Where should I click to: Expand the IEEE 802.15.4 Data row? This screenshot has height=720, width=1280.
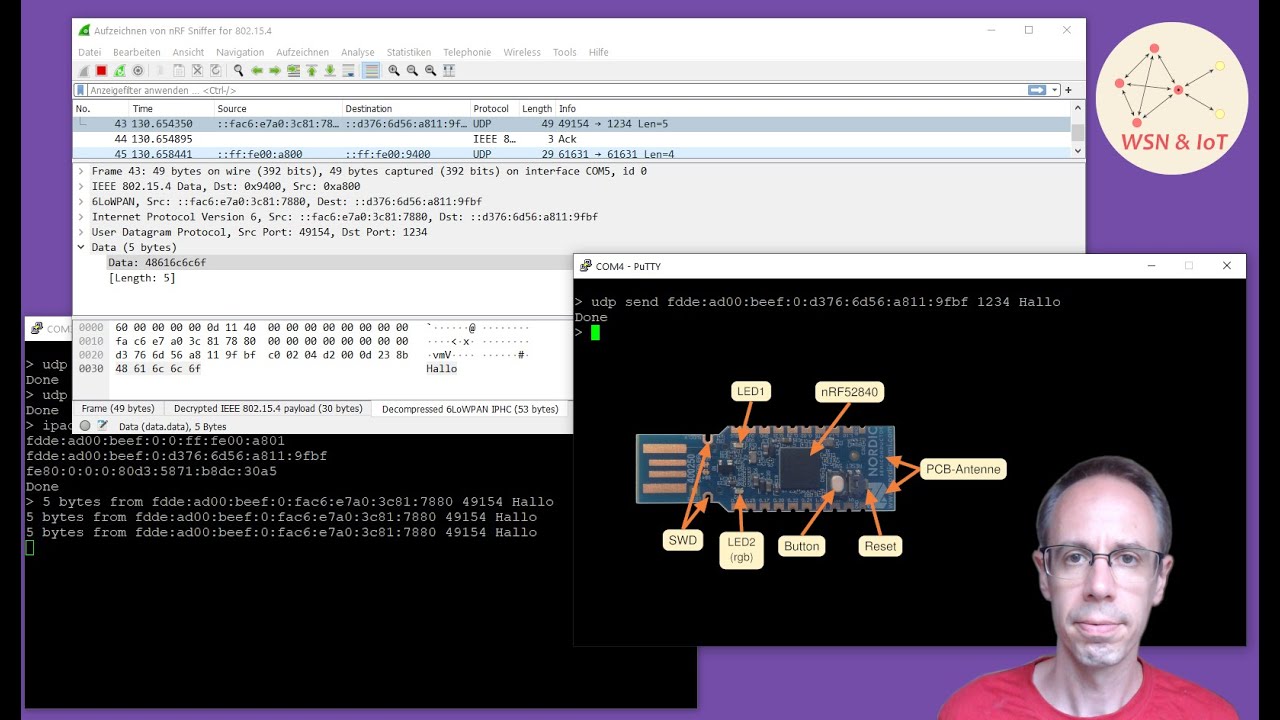[x=81, y=186]
